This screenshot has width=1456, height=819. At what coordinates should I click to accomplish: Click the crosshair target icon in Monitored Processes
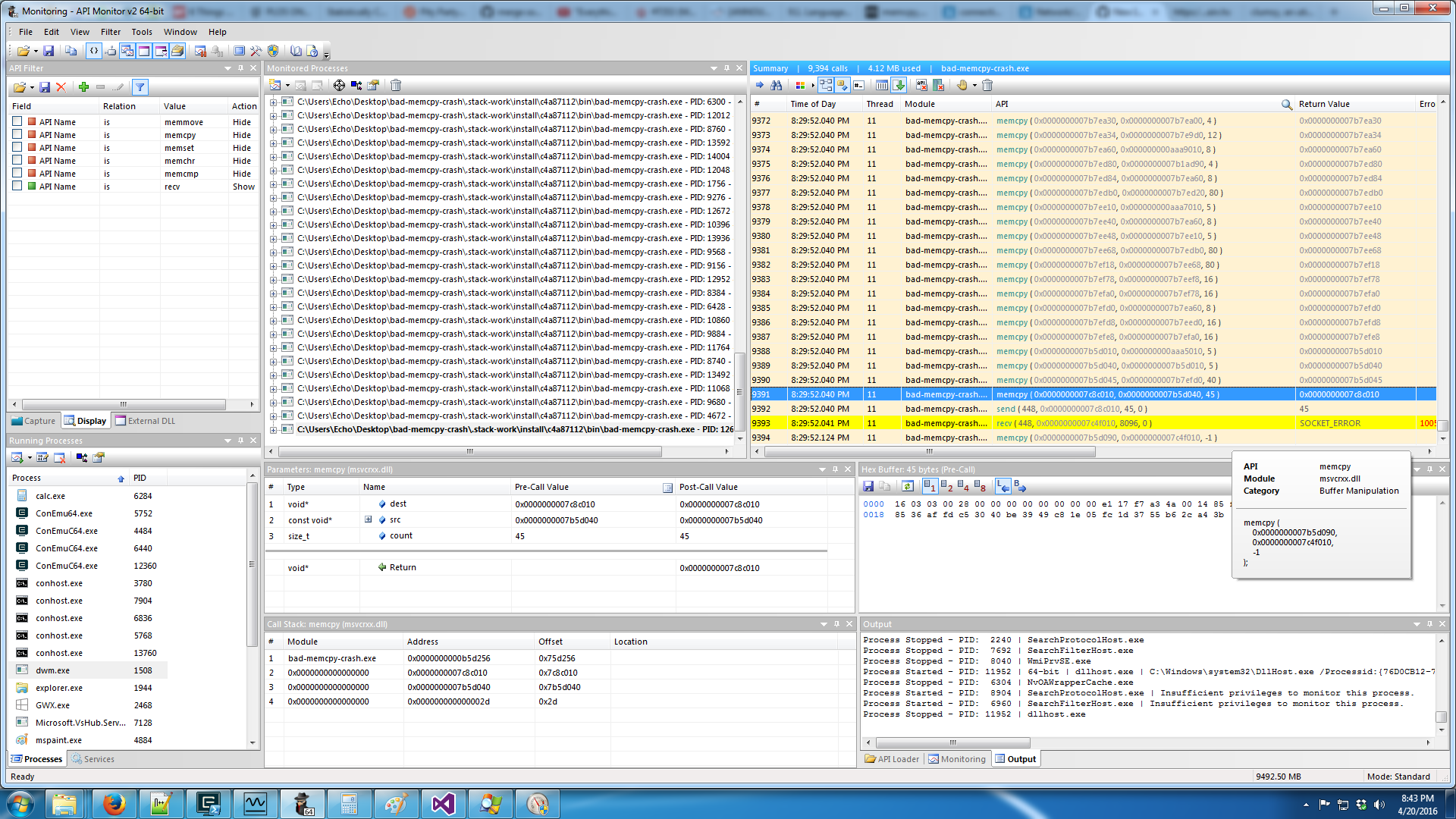[339, 85]
